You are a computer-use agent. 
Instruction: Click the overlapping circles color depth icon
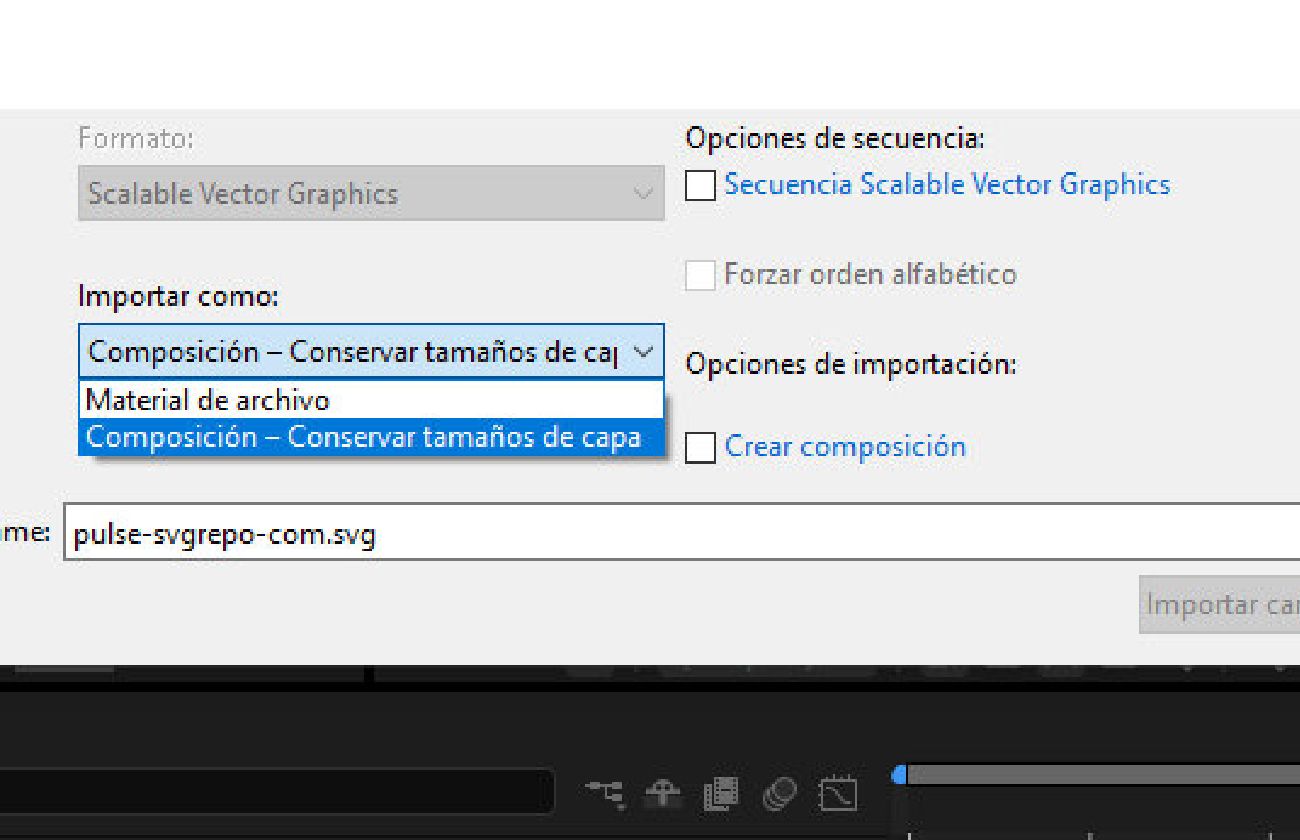coord(779,791)
